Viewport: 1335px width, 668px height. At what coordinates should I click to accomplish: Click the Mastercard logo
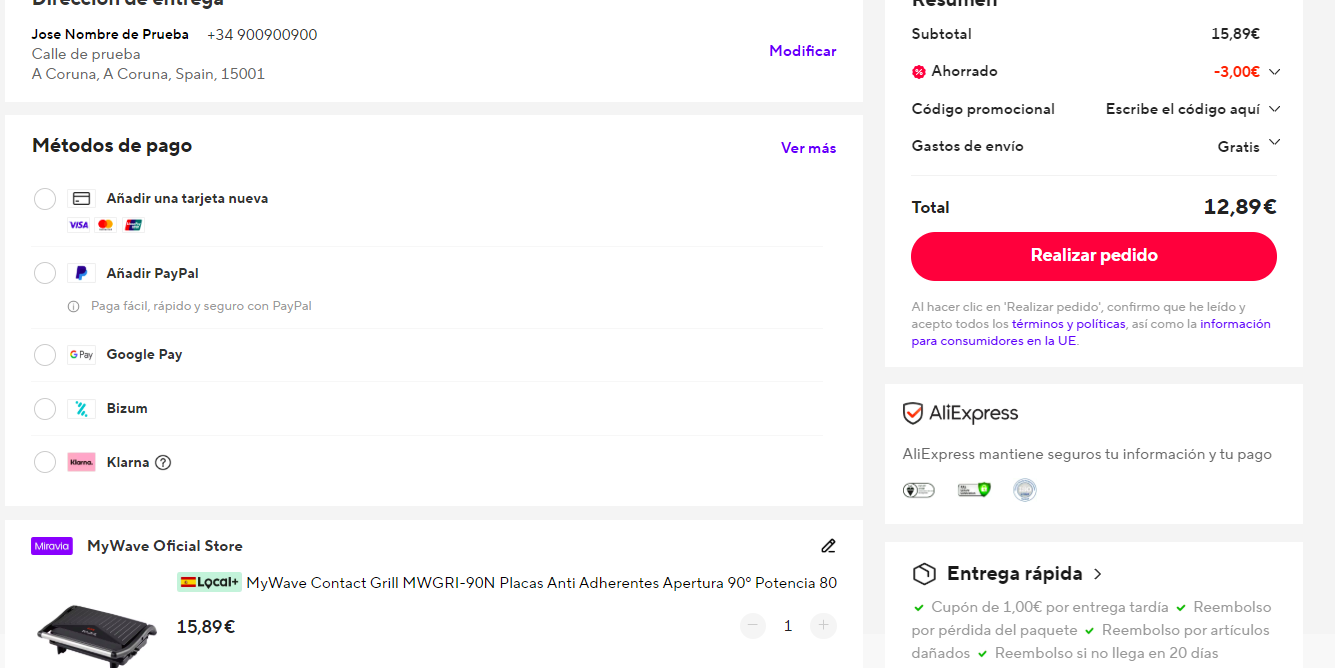(105, 225)
